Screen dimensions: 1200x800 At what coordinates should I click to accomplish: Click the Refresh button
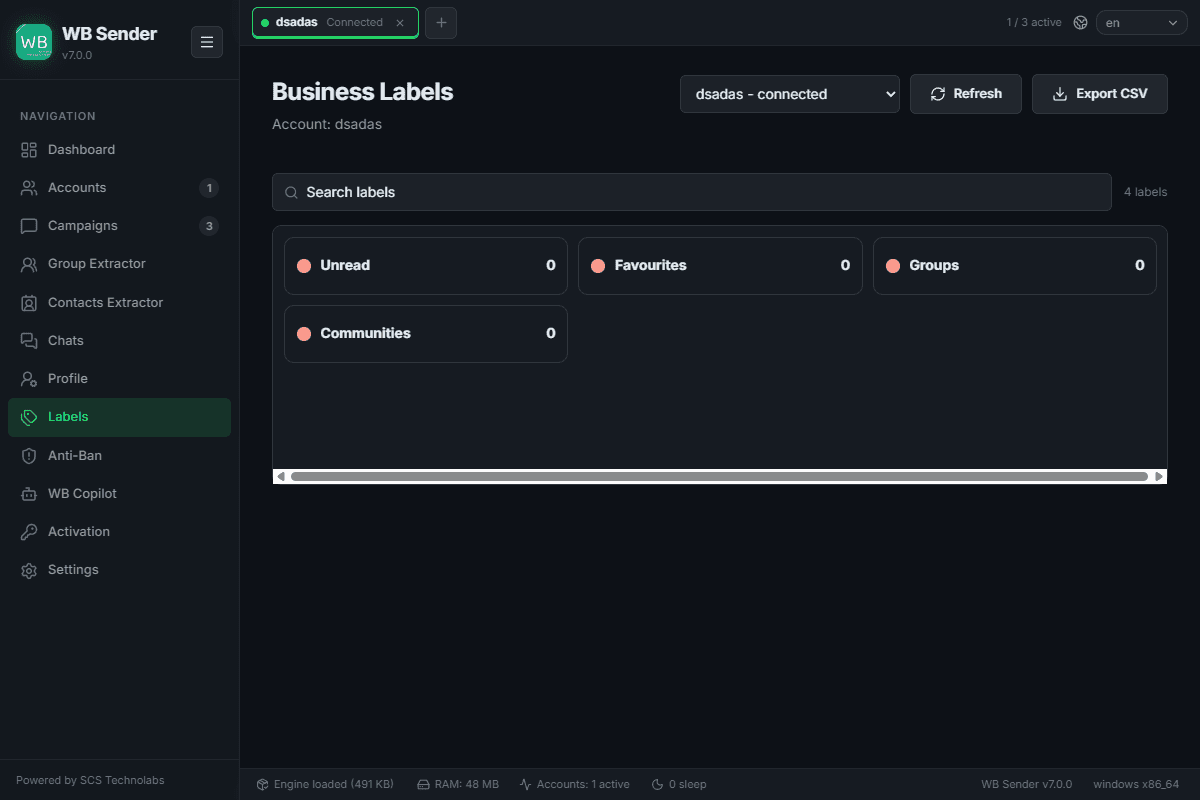pos(966,94)
